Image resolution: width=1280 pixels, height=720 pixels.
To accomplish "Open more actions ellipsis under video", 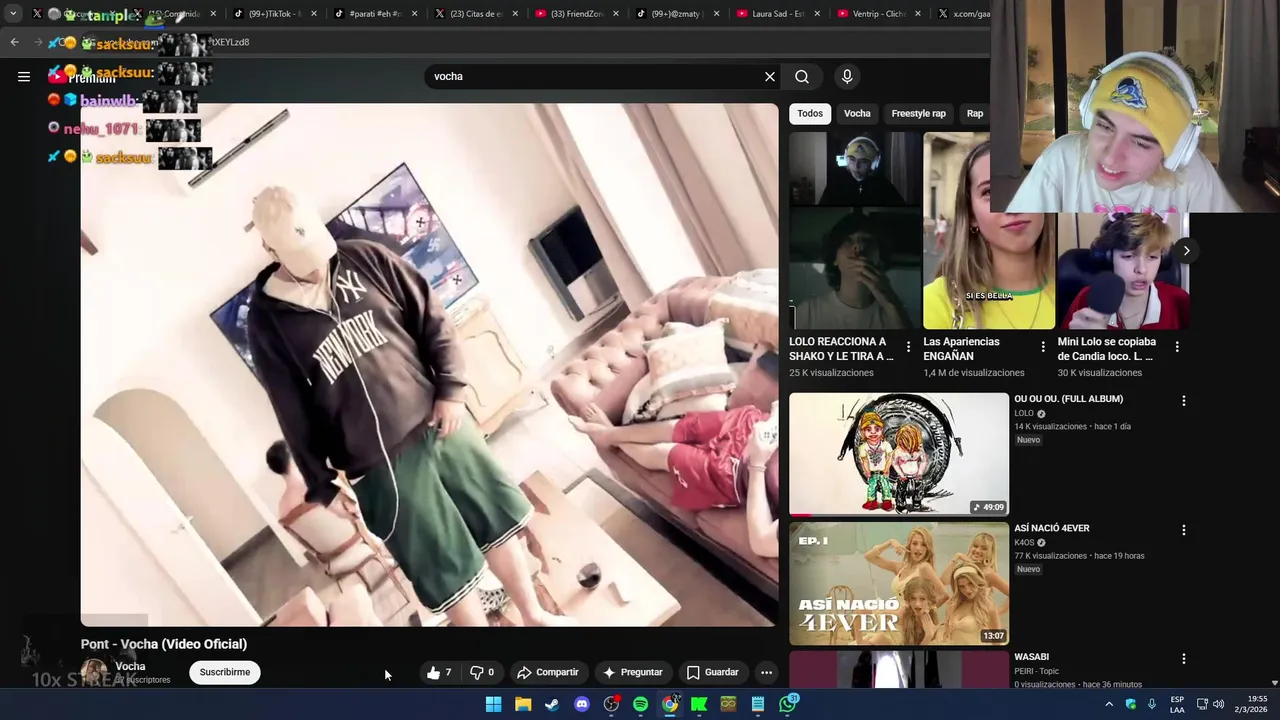I will 766,672.
